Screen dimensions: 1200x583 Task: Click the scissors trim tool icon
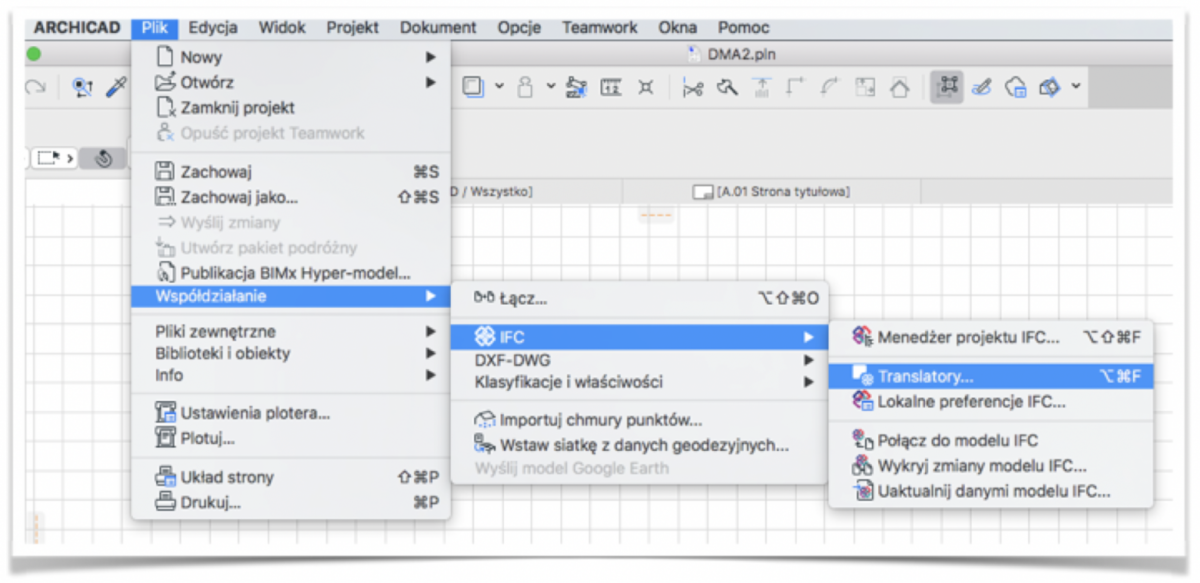[692, 88]
